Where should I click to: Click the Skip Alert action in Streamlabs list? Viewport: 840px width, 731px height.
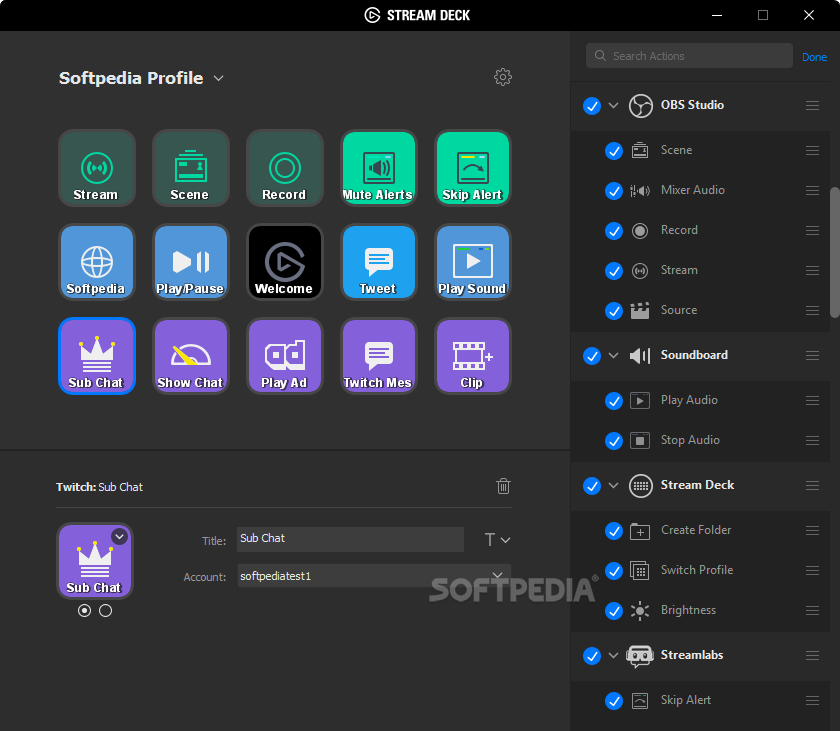tap(686, 700)
